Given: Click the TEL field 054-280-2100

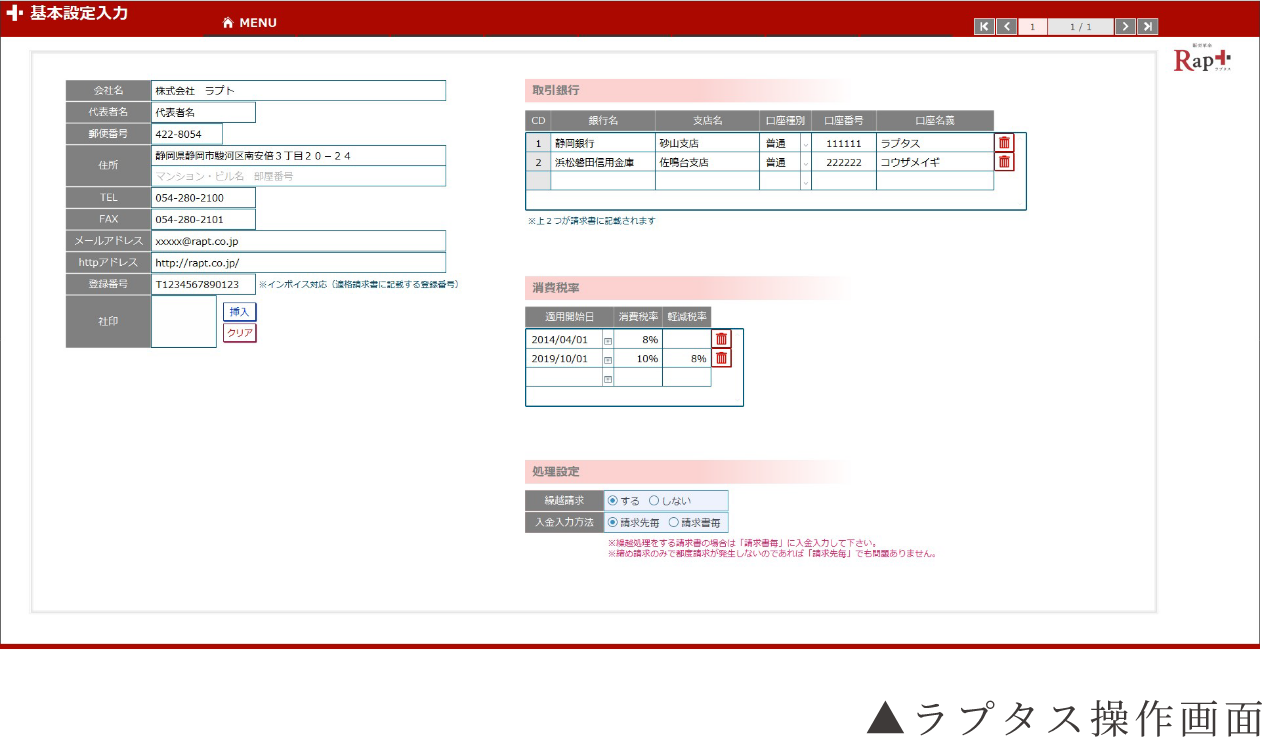Looking at the screenshot, I should pyautogui.click(x=203, y=198).
